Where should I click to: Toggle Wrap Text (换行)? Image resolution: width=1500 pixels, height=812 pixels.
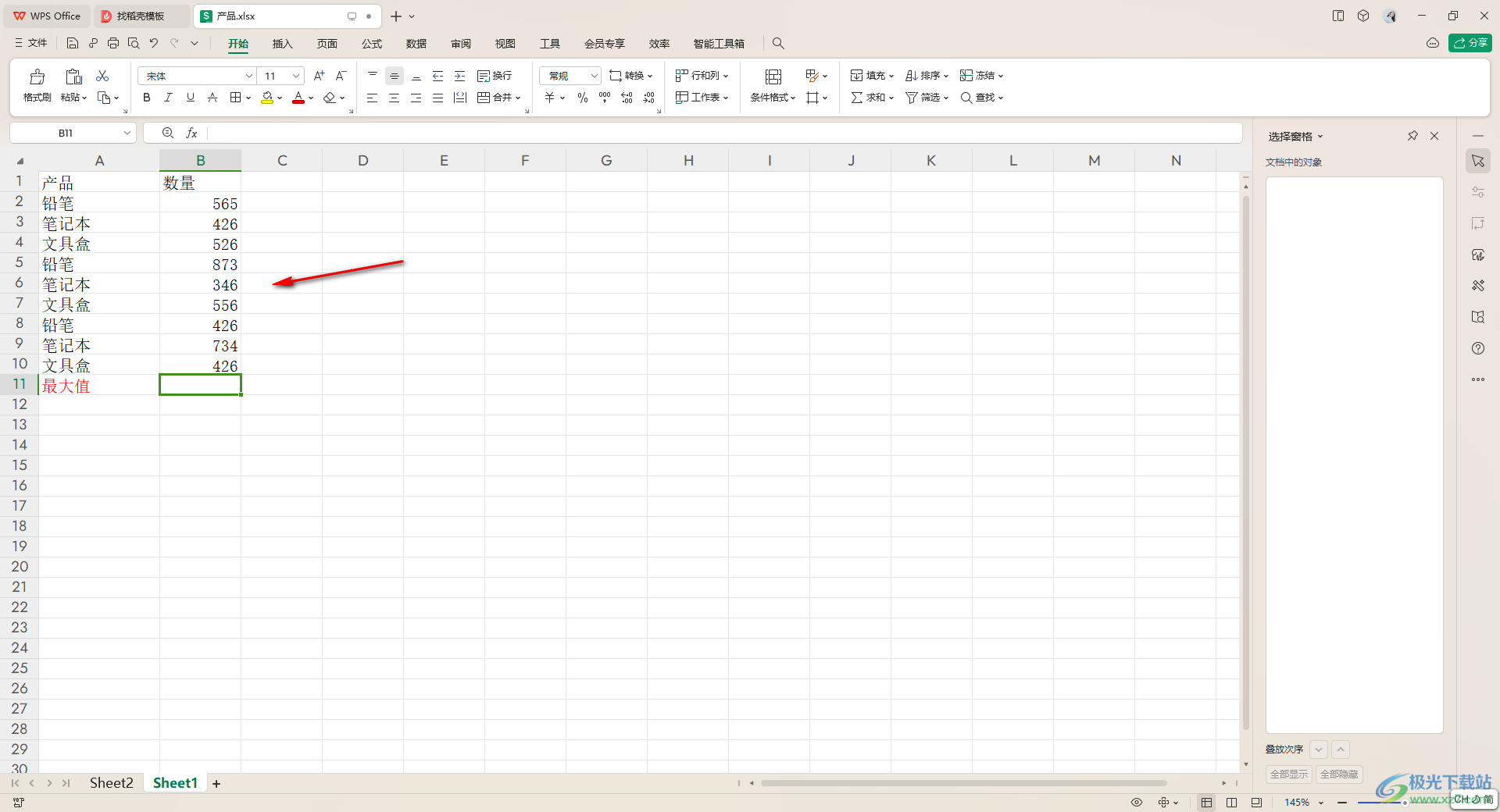tap(495, 76)
